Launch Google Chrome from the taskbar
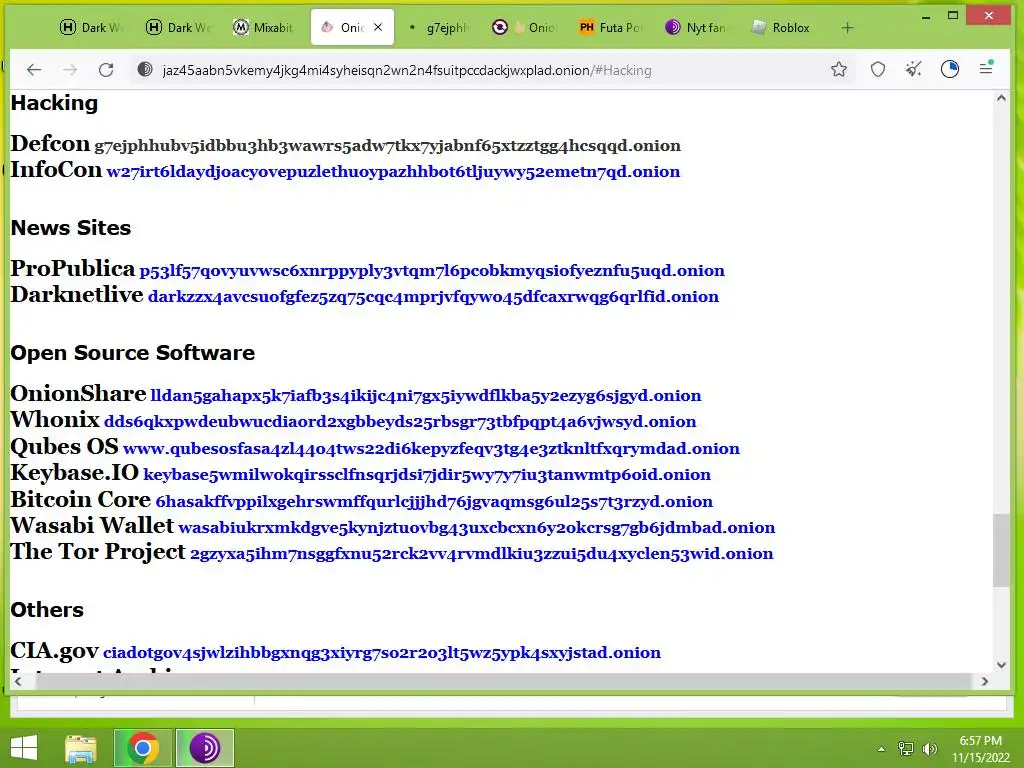Image resolution: width=1024 pixels, height=768 pixels. 142,748
